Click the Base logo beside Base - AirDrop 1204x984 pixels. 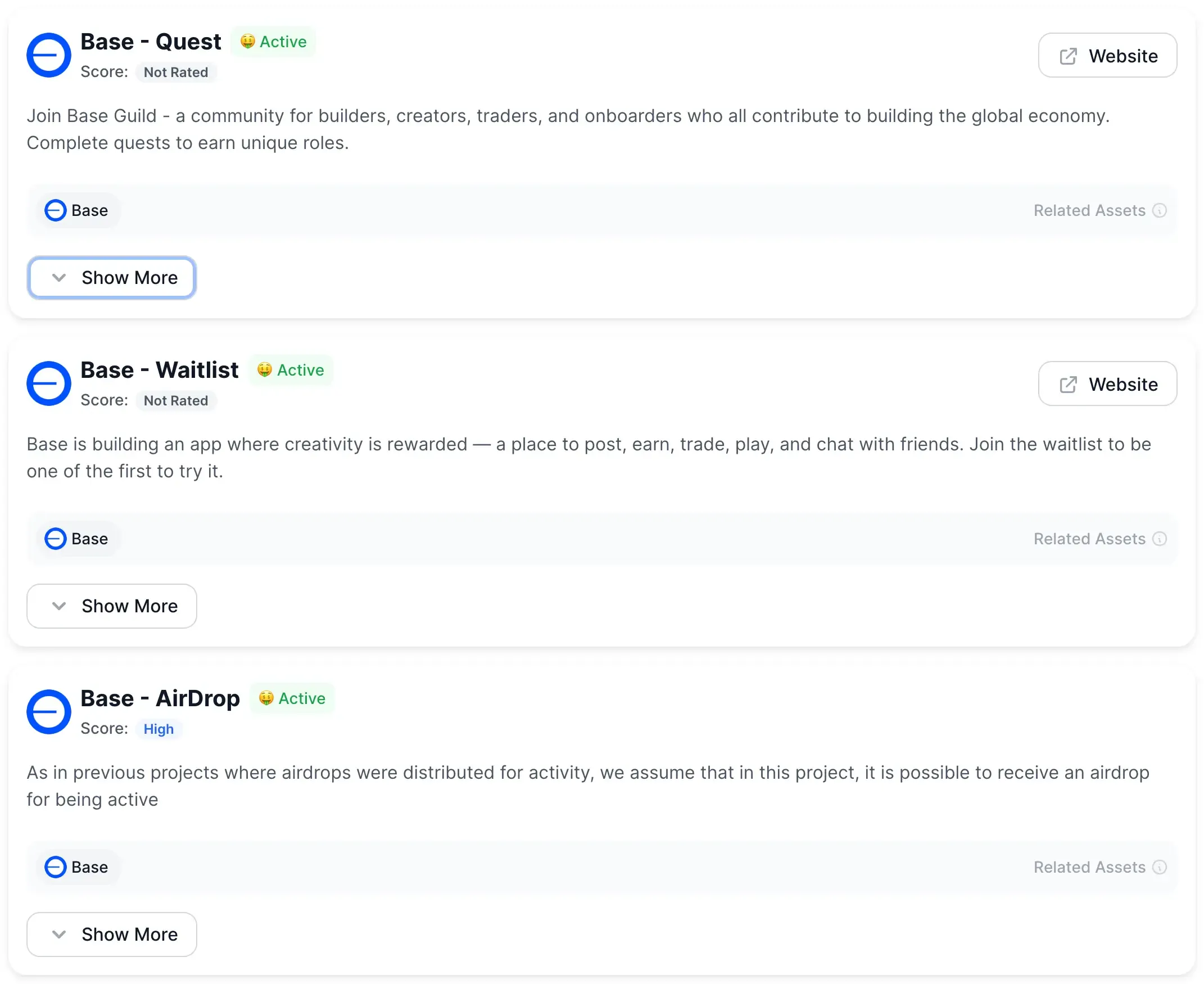(49, 711)
